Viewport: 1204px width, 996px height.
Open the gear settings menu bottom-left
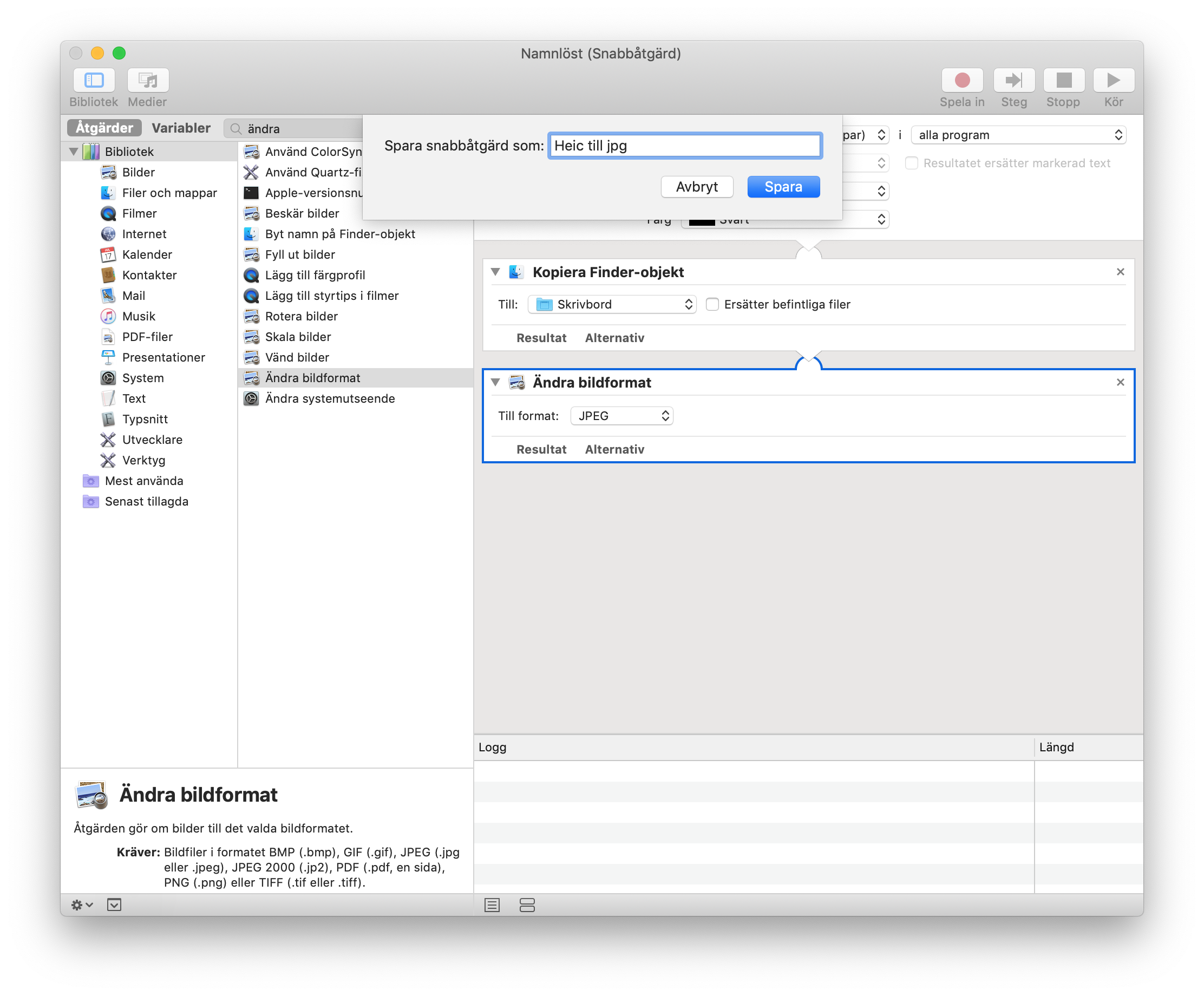tap(81, 905)
